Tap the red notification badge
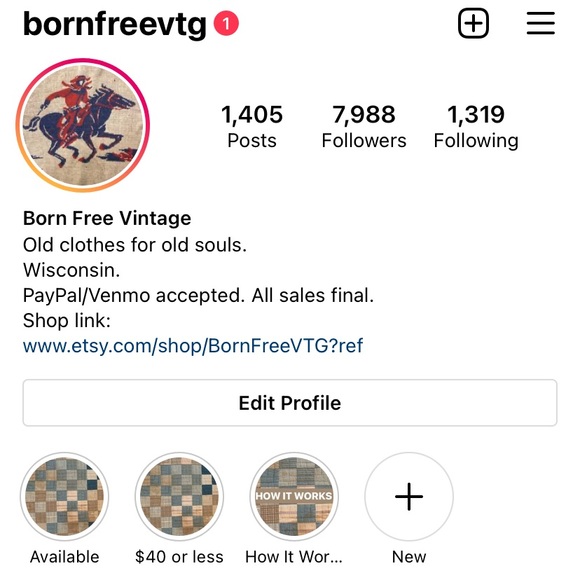 pyautogui.click(x=226, y=24)
